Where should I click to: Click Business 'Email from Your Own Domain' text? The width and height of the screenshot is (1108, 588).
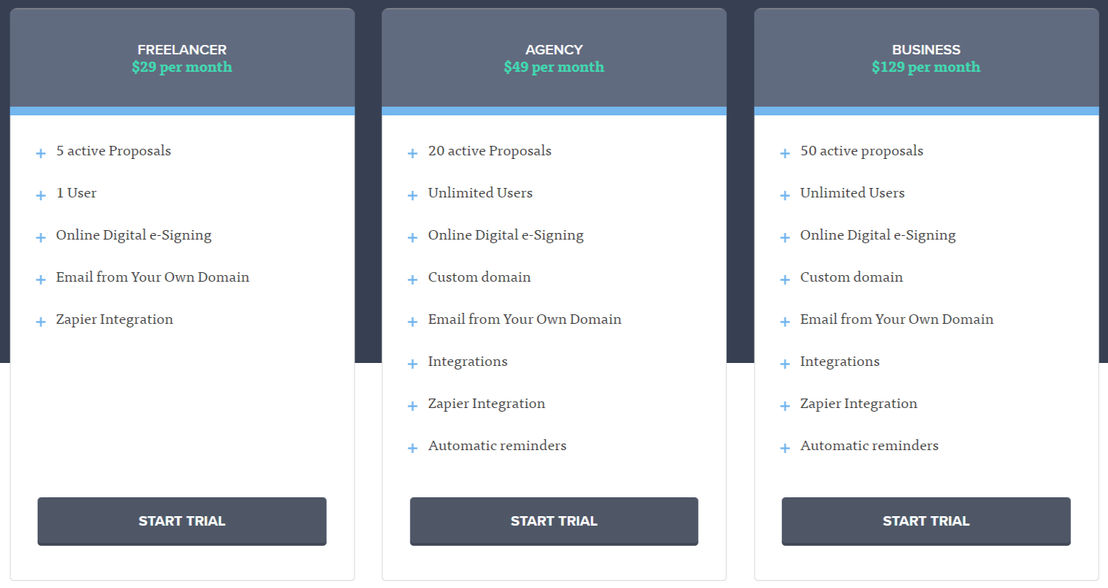pos(897,319)
